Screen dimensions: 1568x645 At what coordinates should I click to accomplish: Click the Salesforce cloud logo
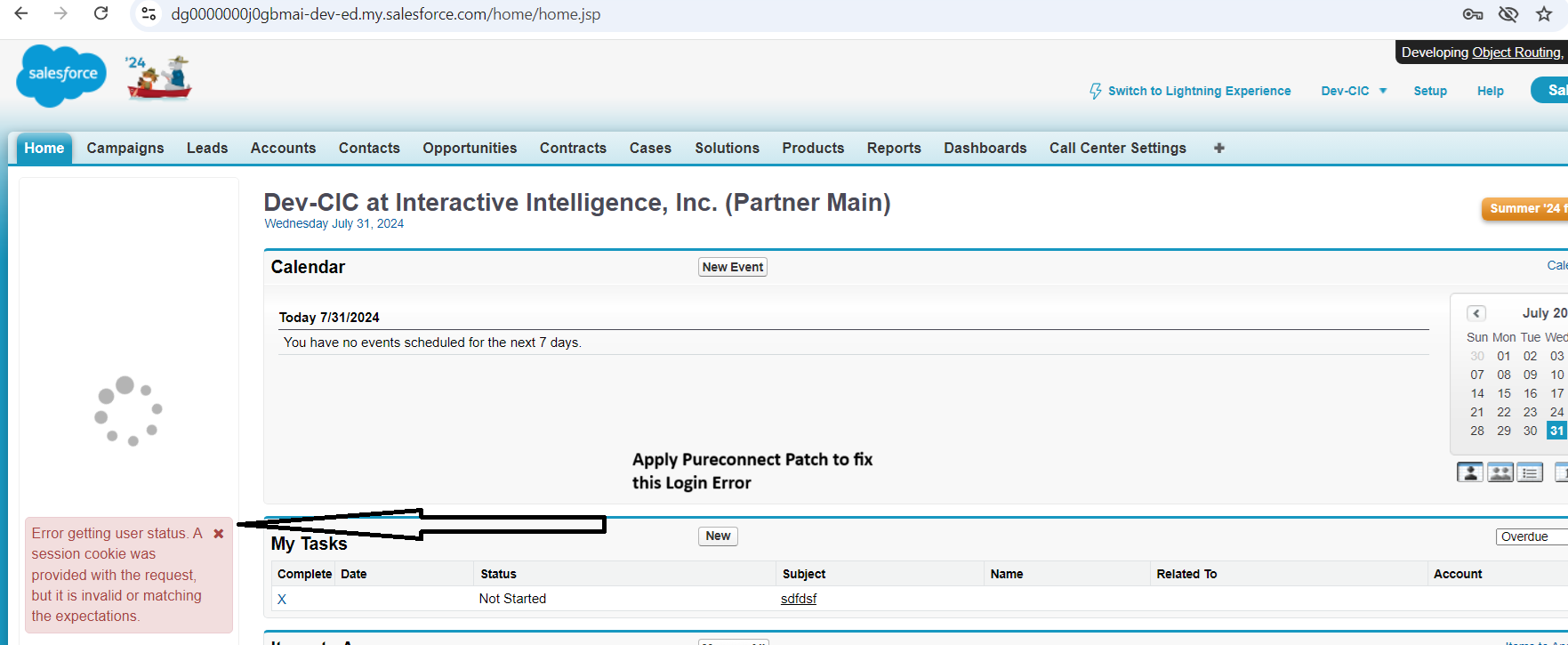(60, 75)
